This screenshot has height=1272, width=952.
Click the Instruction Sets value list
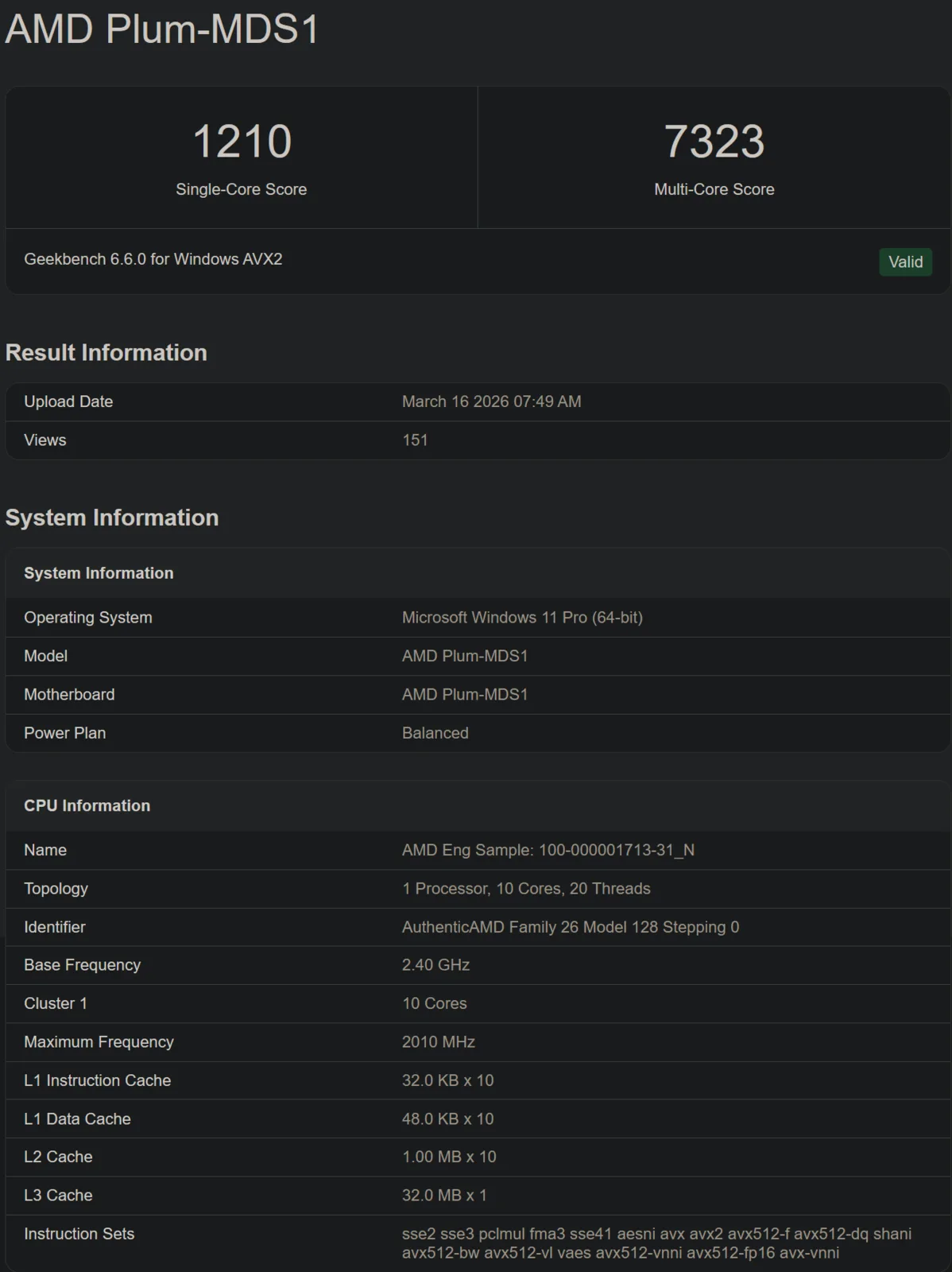[656, 1243]
